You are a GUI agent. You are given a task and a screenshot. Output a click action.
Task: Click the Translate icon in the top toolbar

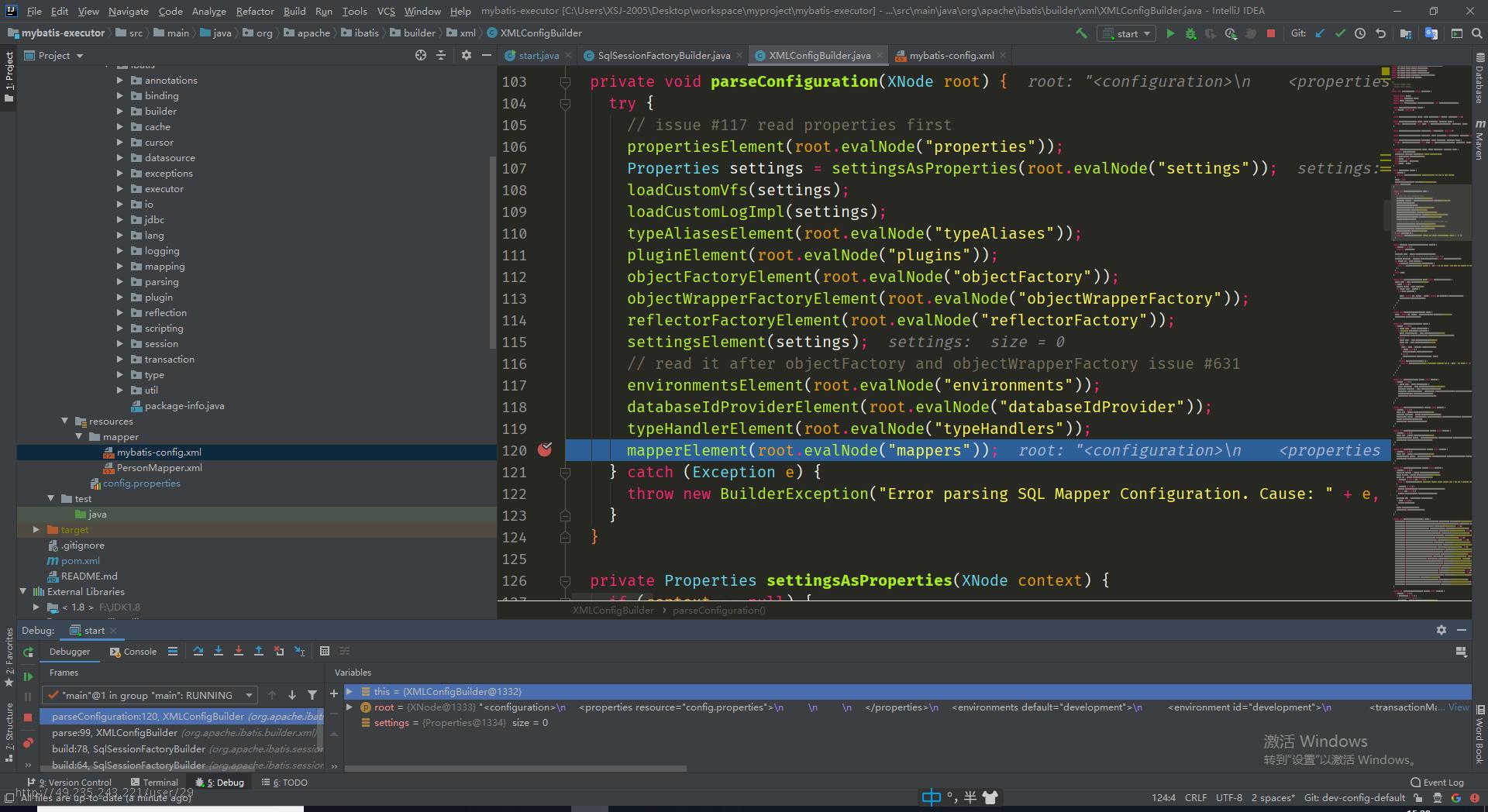(x=1431, y=33)
